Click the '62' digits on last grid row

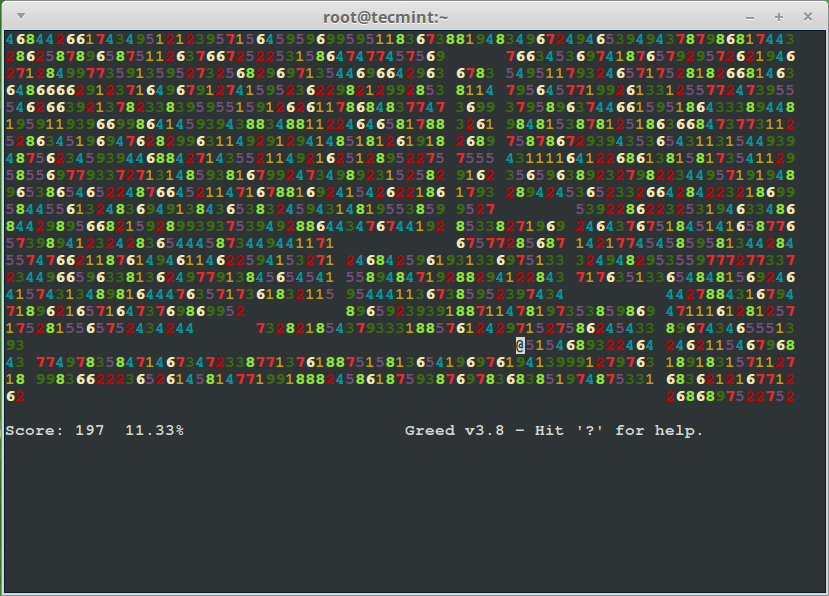click(x=15, y=396)
